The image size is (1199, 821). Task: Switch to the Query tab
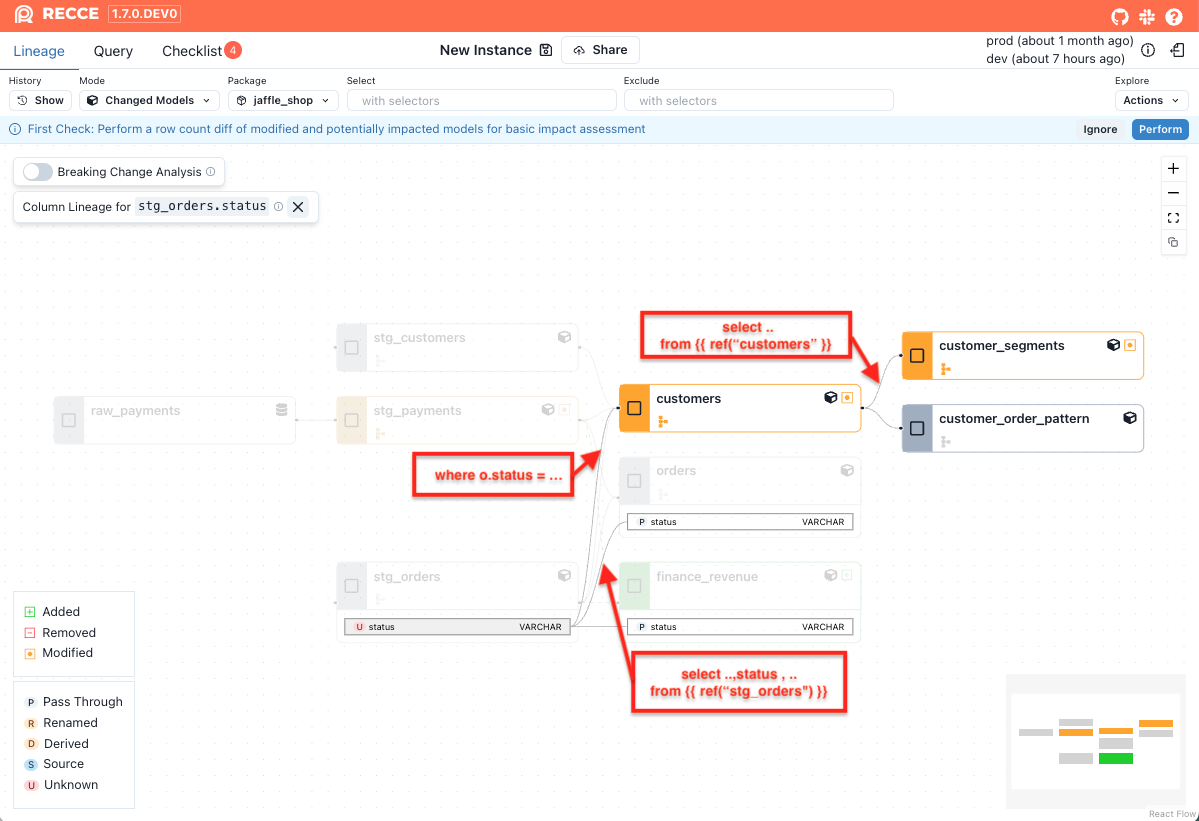[113, 51]
